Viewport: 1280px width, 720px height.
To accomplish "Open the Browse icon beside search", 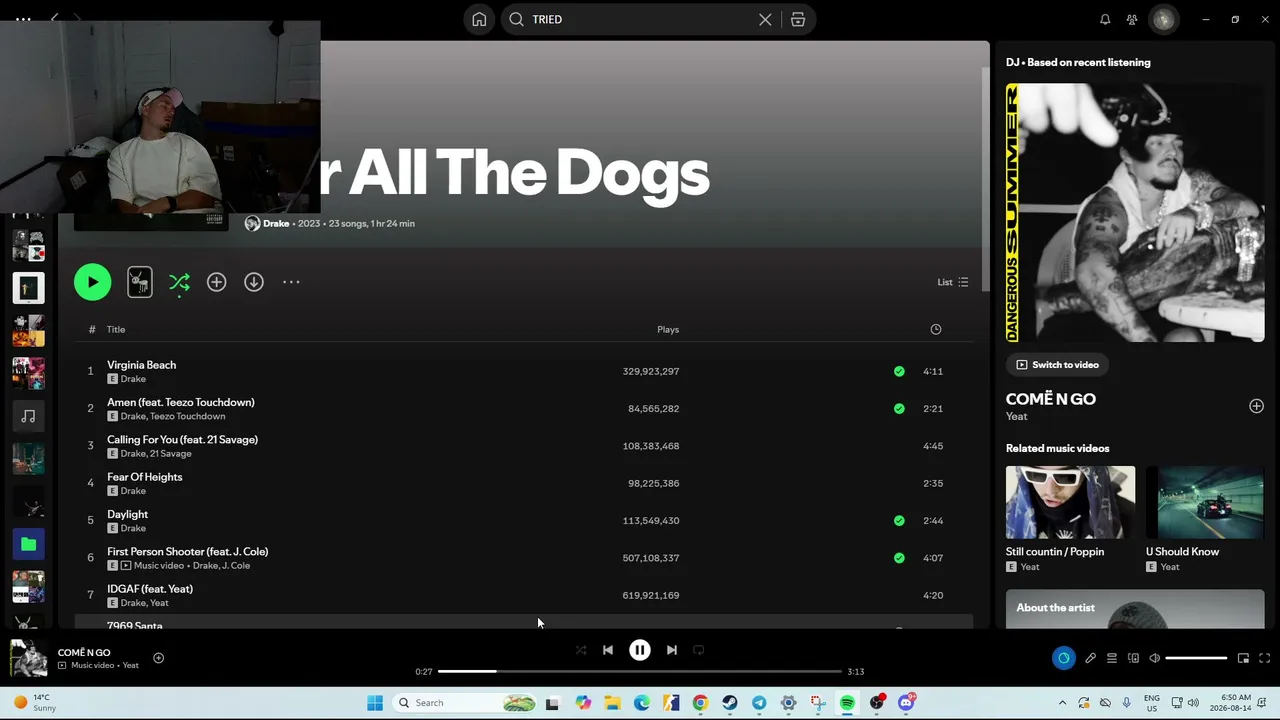I will point(798,19).
